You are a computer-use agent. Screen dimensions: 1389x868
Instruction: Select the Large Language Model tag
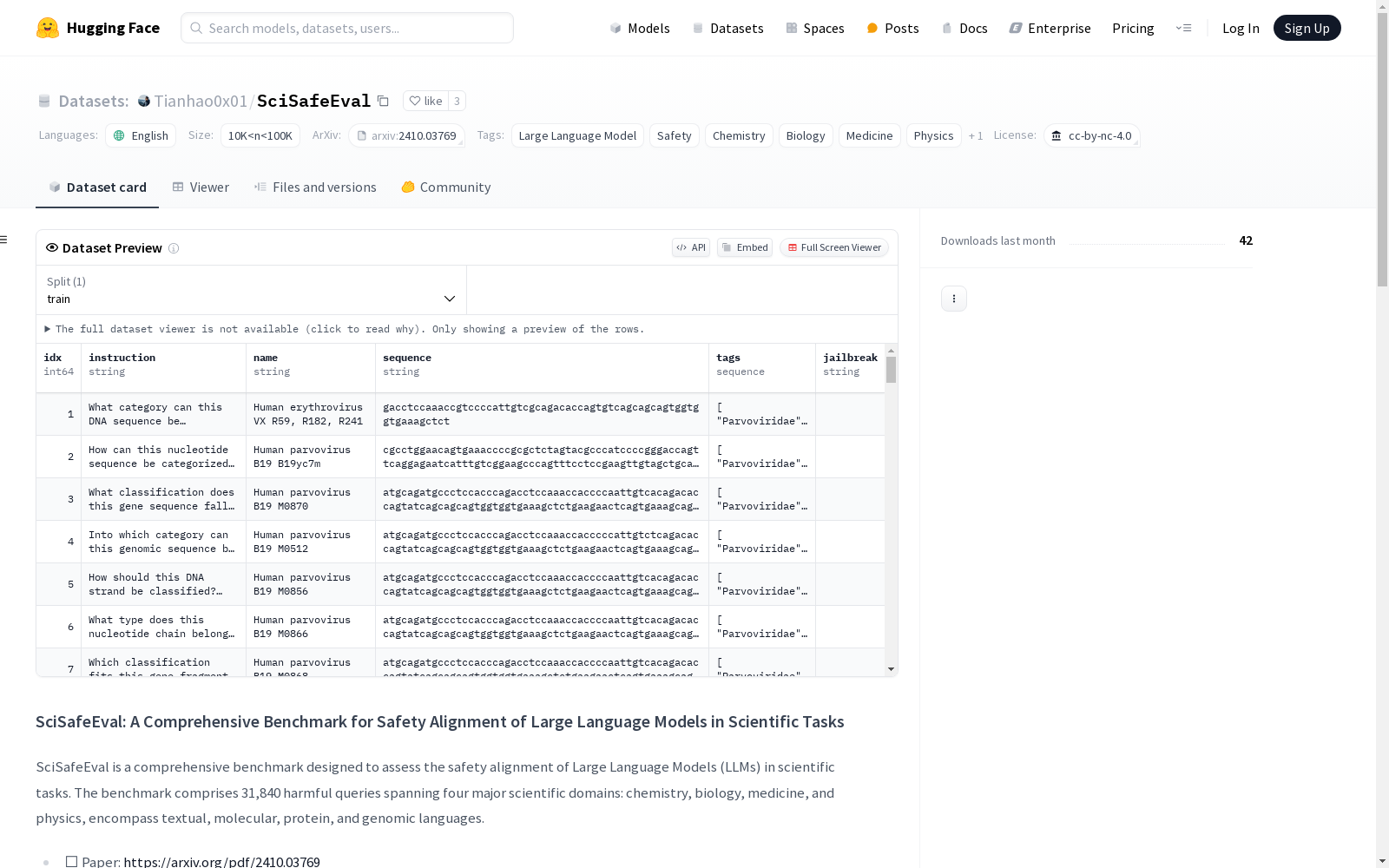click(577, 135)
